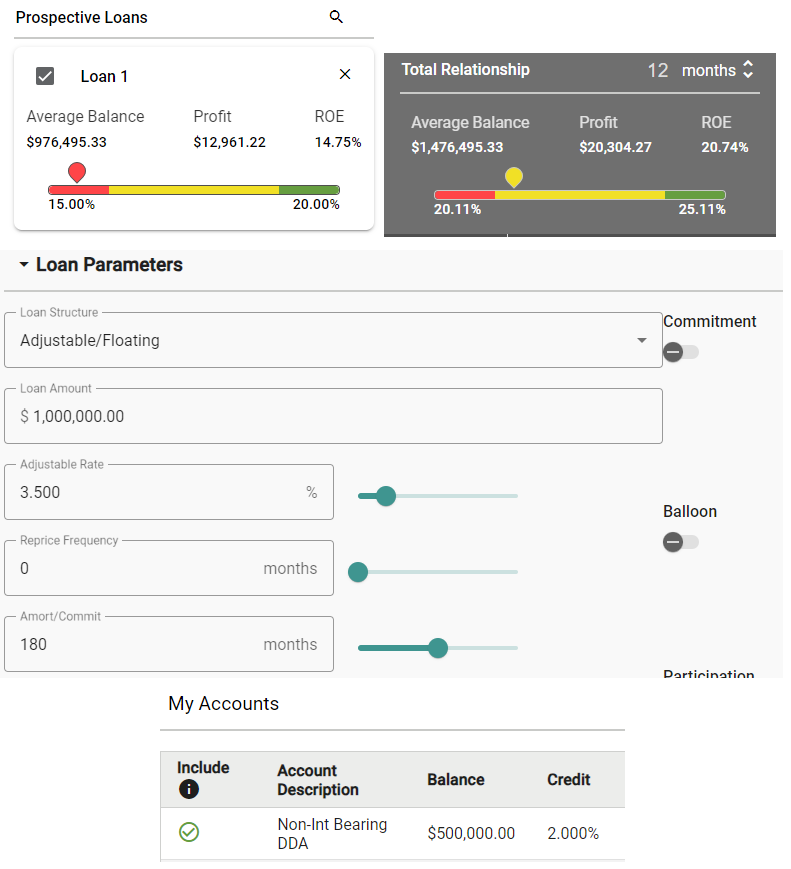Click the red ROE marker pin on Loan 1

(77, 172)
